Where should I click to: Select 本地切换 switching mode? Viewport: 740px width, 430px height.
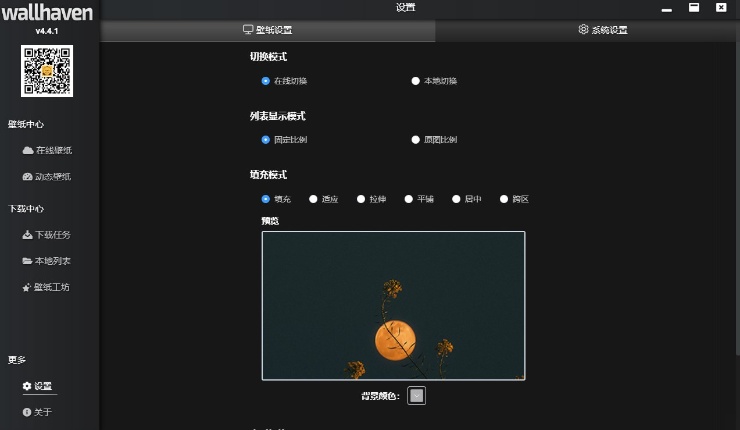pyautogui.click(x=434, y=81)
